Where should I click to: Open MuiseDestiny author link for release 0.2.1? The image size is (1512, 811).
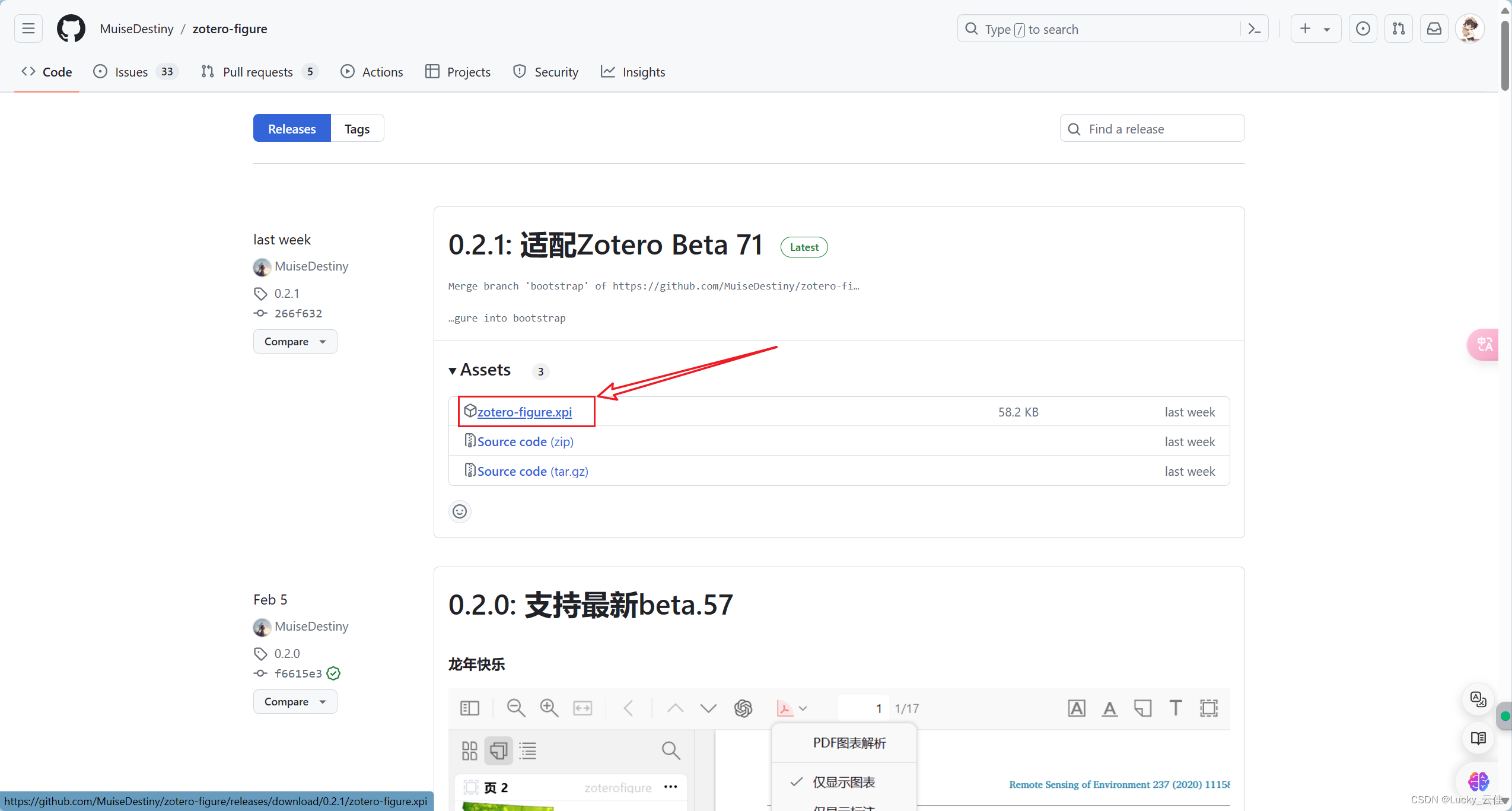pyautogui.click(x=311, y=266)
